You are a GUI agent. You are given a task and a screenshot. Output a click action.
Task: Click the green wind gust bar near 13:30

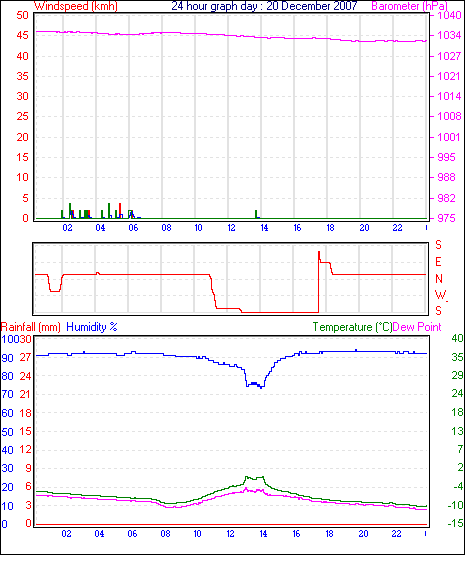coord(256,214)
